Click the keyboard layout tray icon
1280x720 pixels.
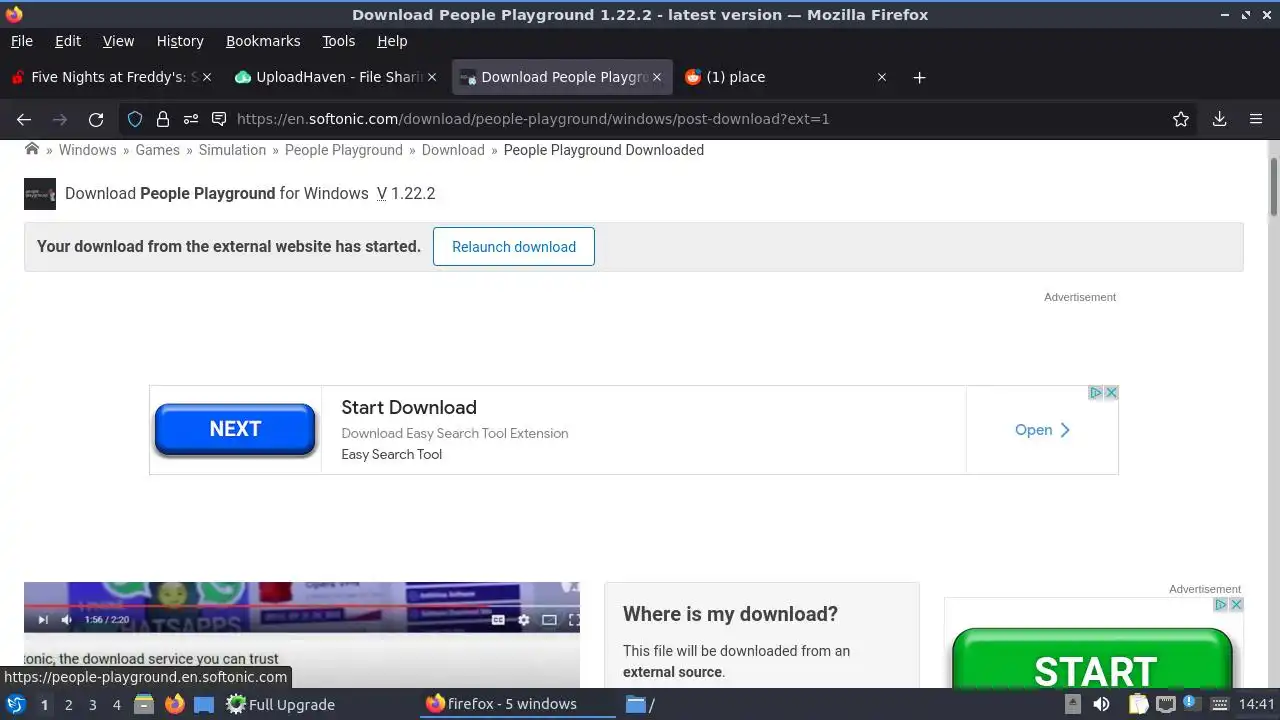tap(1221, 704)
